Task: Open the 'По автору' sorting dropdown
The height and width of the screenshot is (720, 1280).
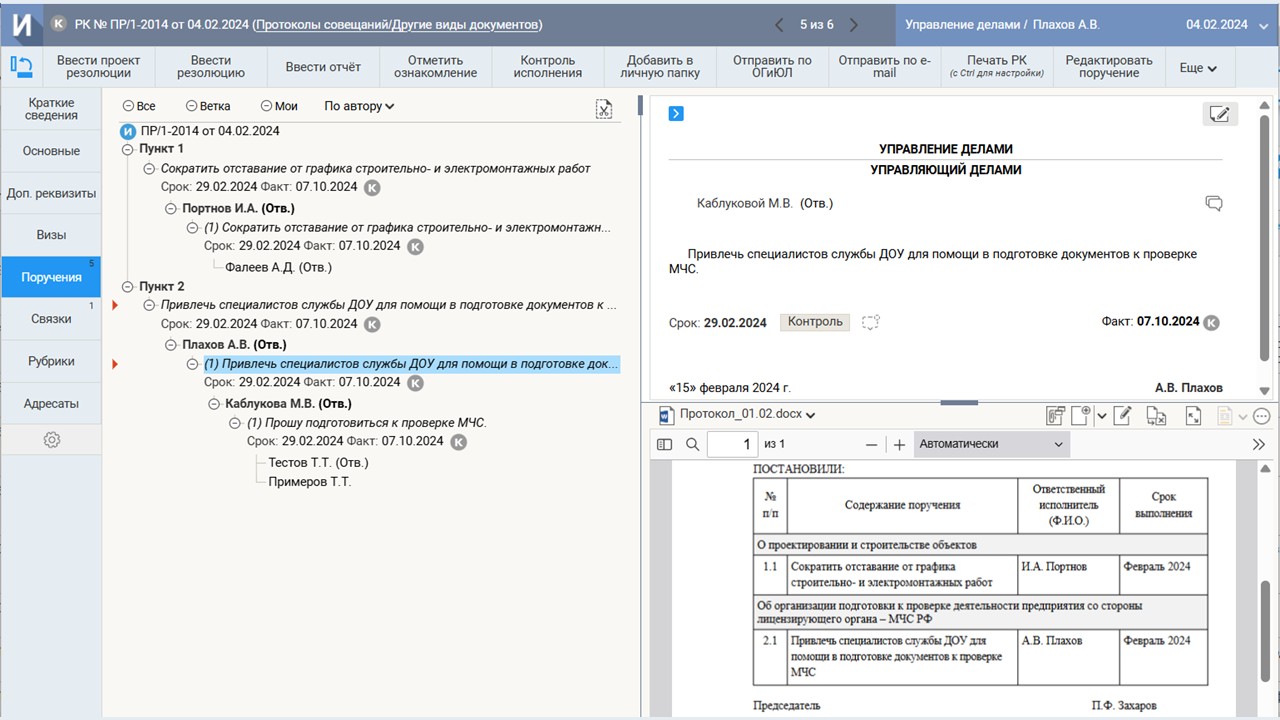Action: pyautogui.click(x=358, y=106)
